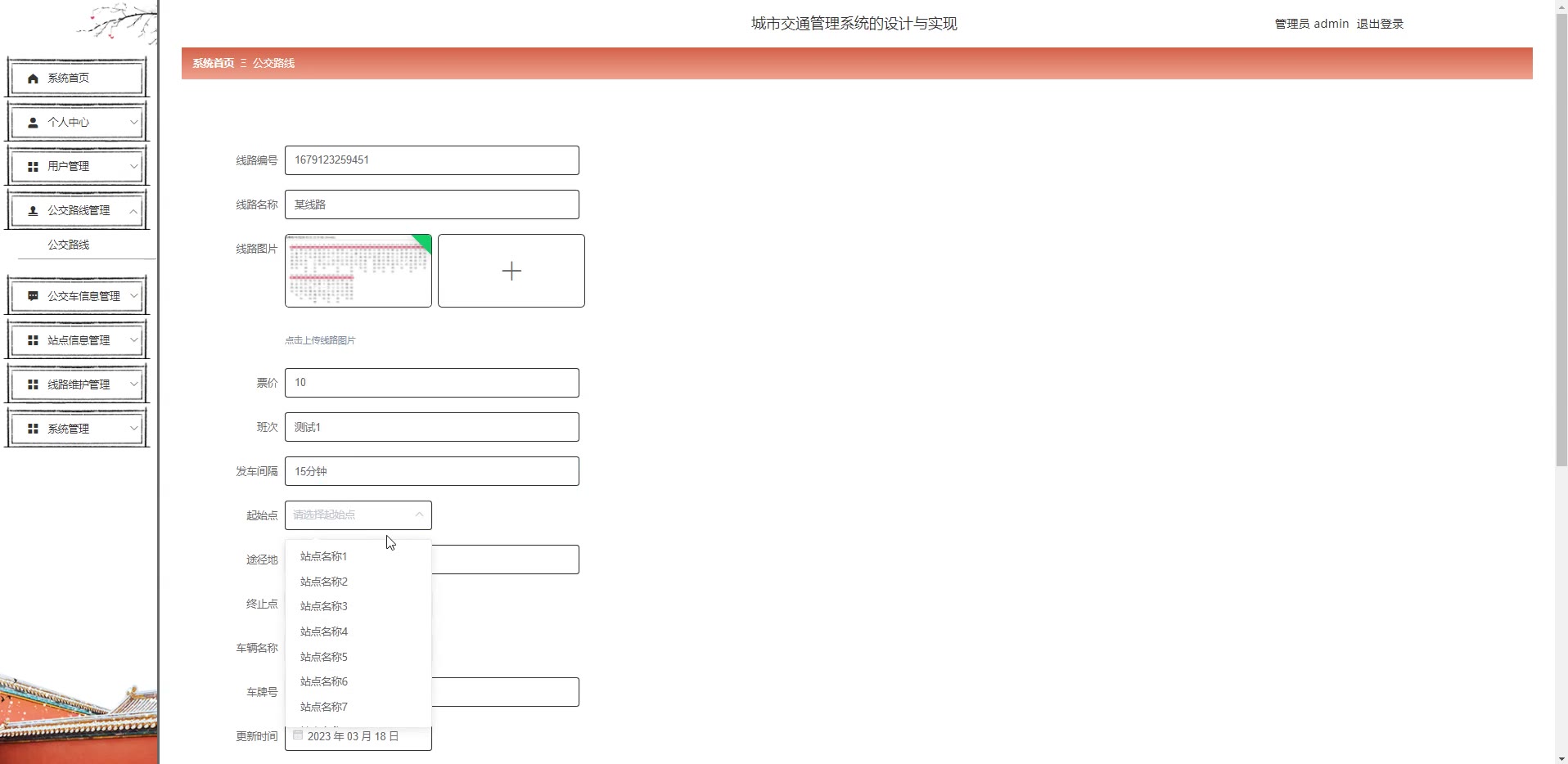The image size is (1568, 764).
Task: Open the 用户管理 menu item
Action: pos(77,167)
